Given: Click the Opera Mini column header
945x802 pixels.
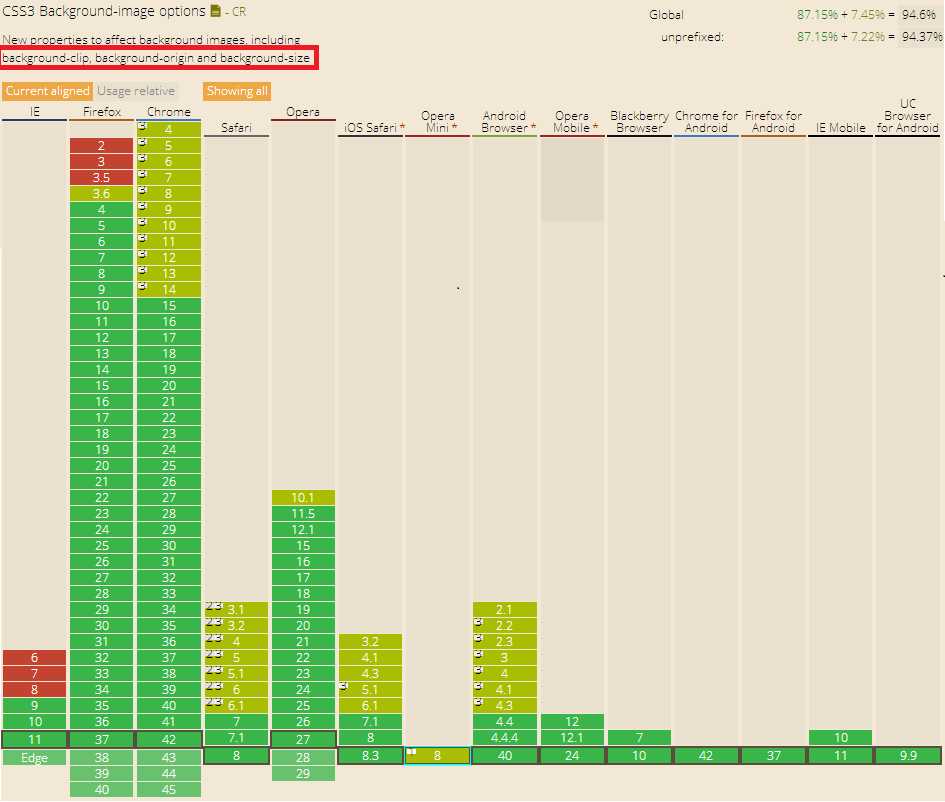Looking at the screenshot, I should pyautogui.click(x=438, y=122).
